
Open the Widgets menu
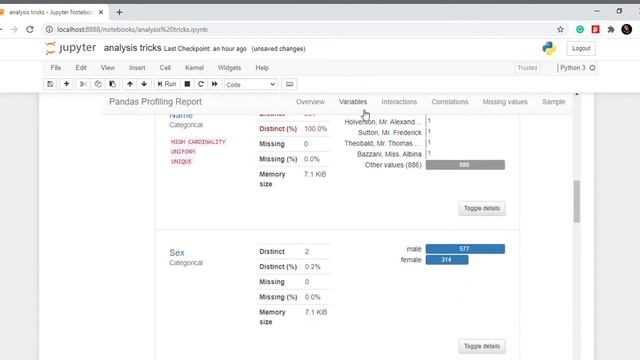point(229,68)
